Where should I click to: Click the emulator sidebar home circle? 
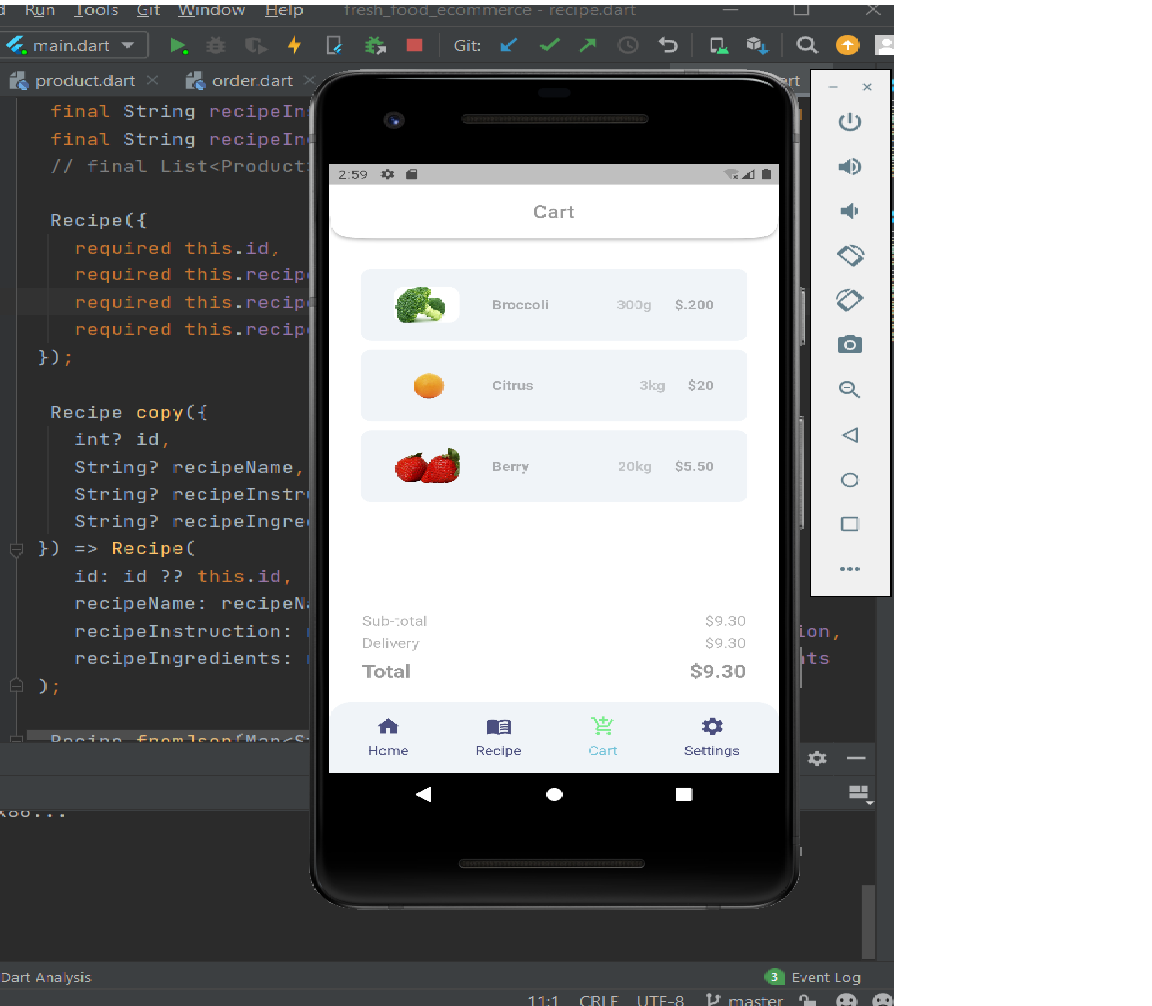[850, 480]
